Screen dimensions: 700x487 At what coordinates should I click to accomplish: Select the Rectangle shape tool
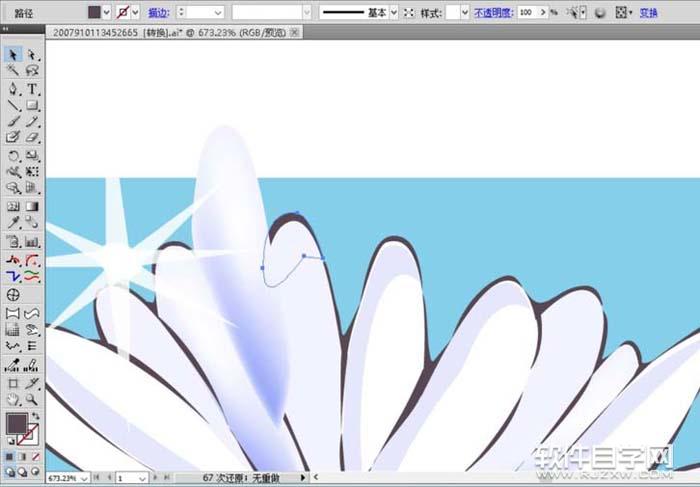tap(32, 105)
